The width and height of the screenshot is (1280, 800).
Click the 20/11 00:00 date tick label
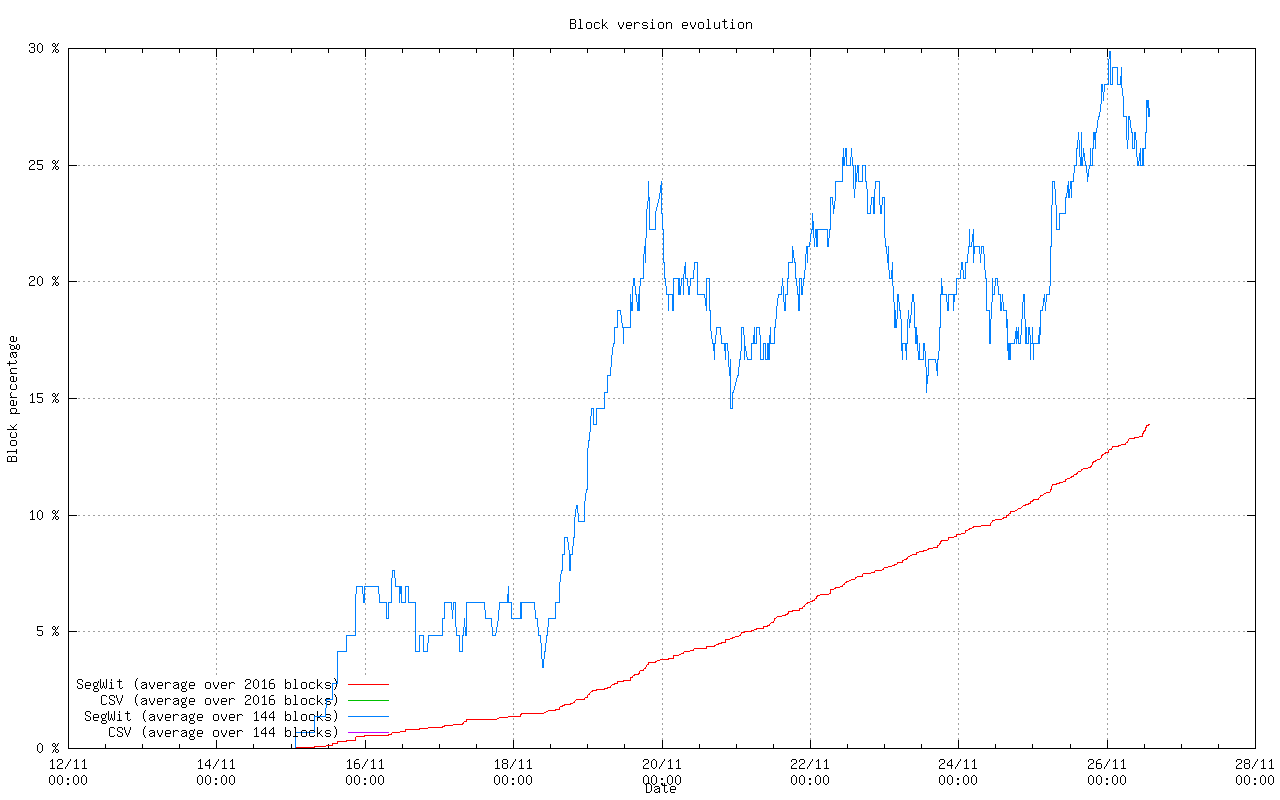(661, 772)
